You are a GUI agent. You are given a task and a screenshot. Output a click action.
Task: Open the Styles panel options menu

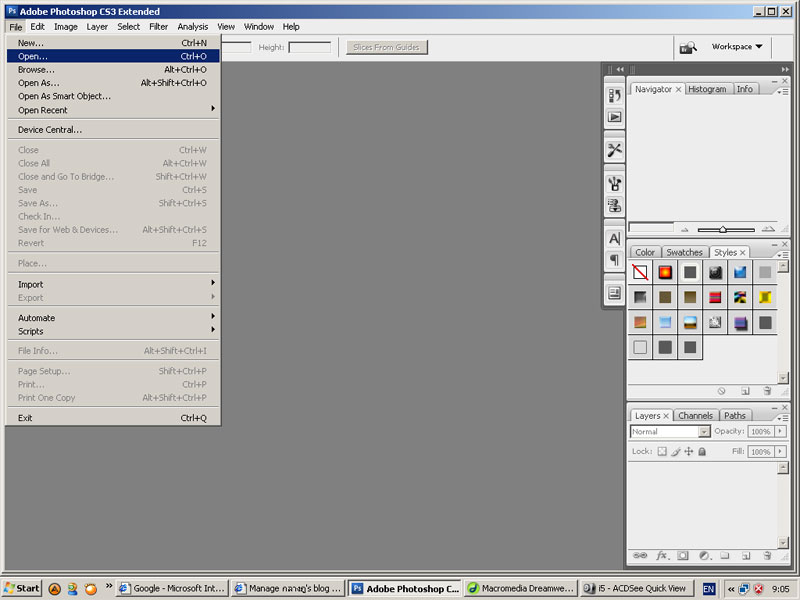click(x=783, y=255)
